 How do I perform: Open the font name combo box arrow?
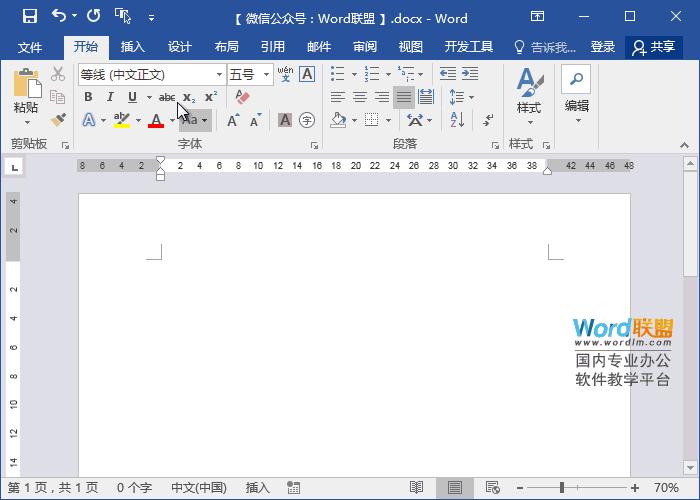pos(219,75)
